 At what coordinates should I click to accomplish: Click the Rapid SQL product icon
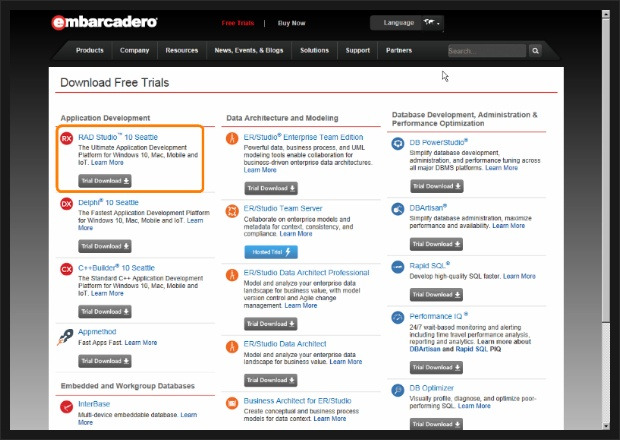[x=398, y=267]
